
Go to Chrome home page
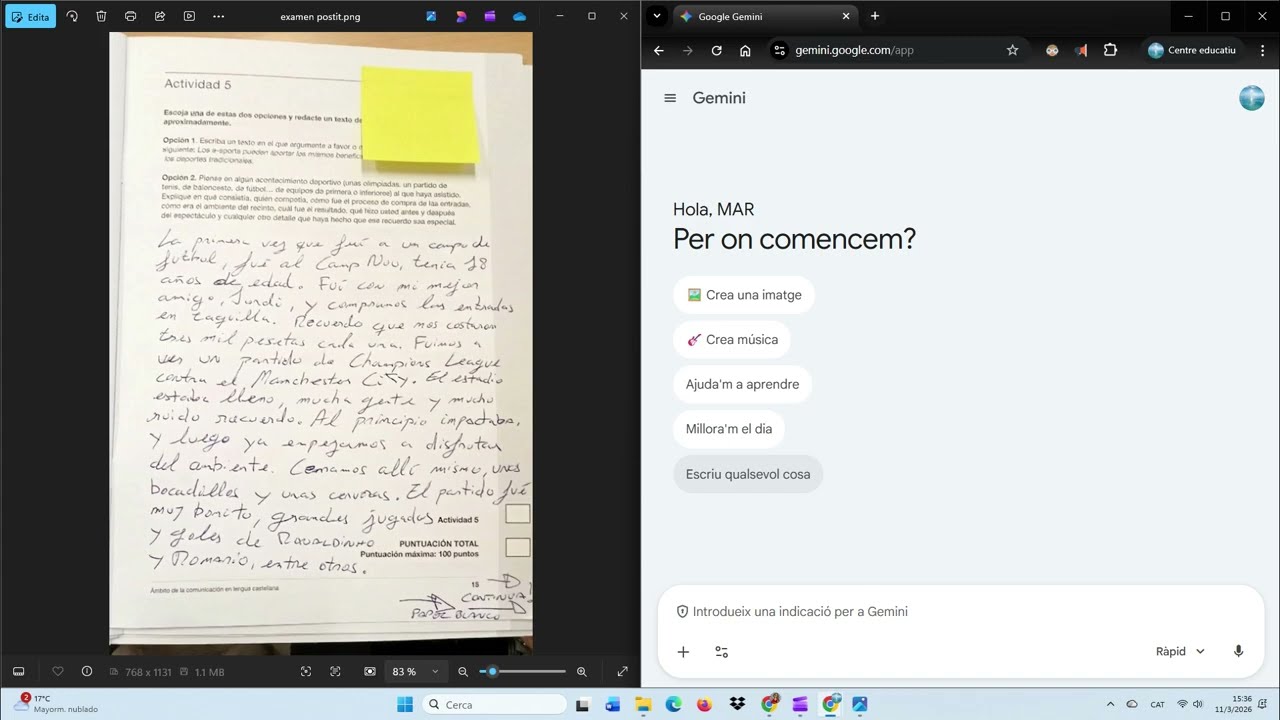click(x=745, y=50)
